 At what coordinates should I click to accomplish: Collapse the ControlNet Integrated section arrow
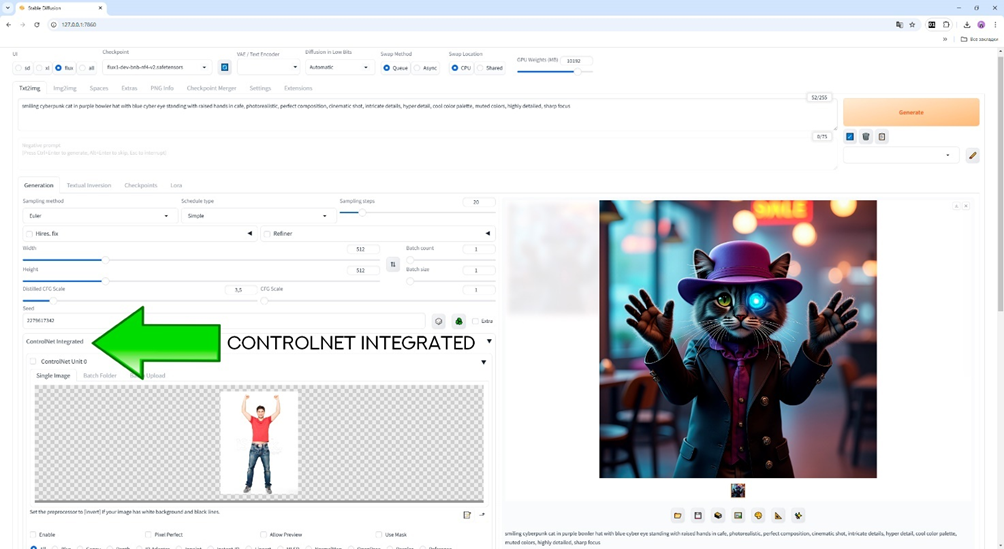pyautogui.click(x=489, y=342)
